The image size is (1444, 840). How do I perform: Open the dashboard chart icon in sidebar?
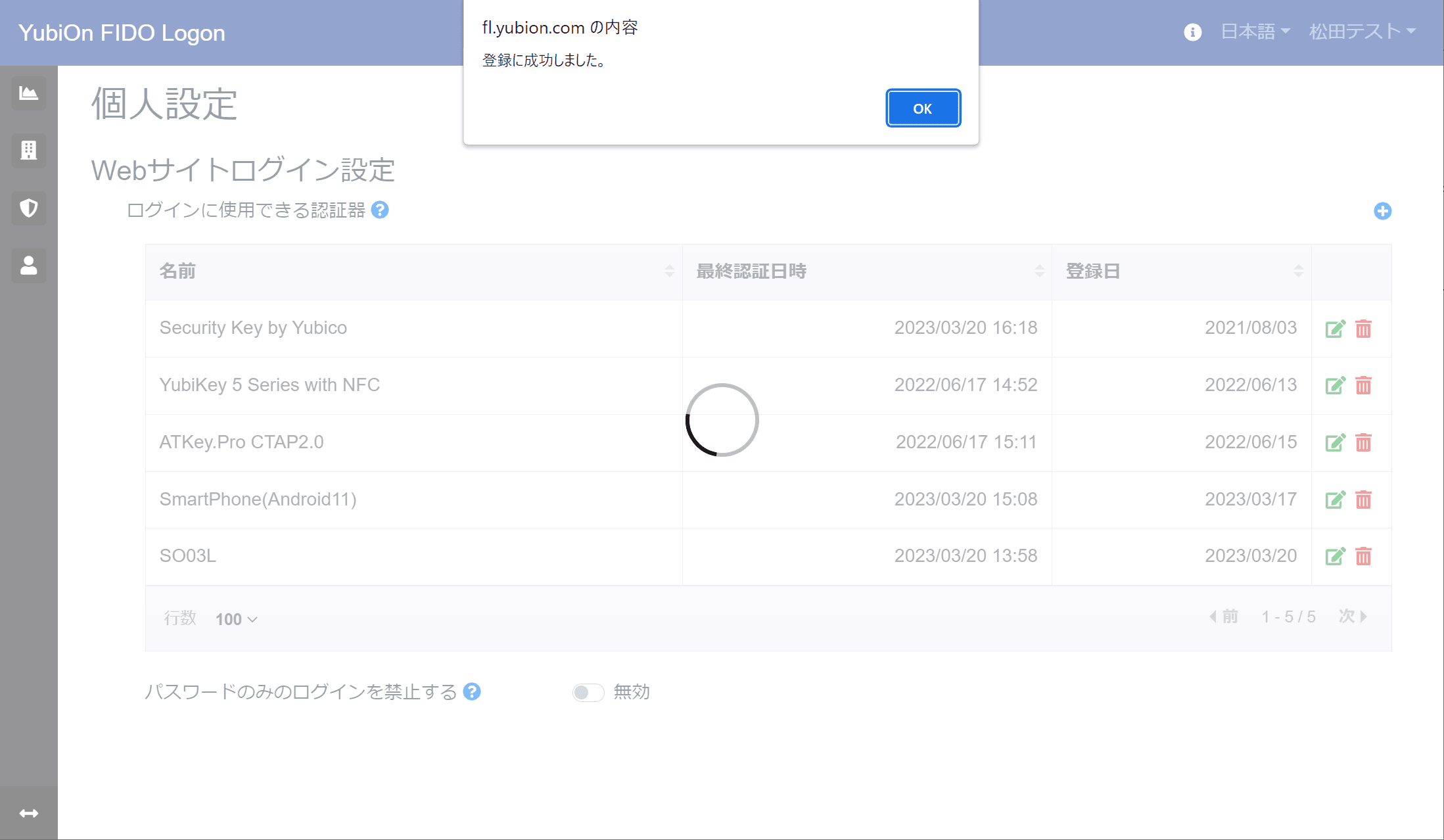click(x=29, y=93)
